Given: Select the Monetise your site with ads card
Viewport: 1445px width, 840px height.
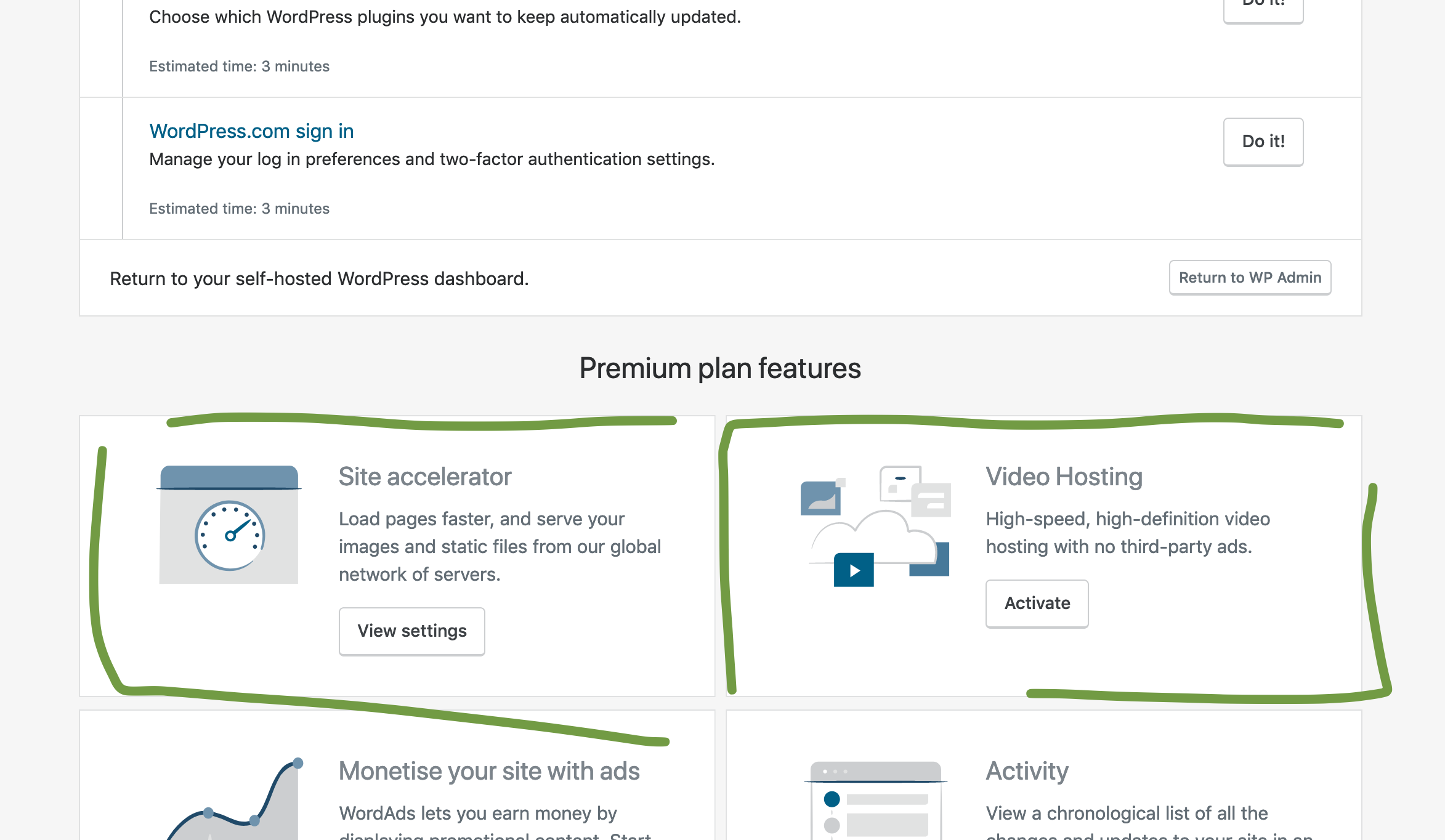Looking at the screenshot, I should pyautogui.click(x=397, y=788).
